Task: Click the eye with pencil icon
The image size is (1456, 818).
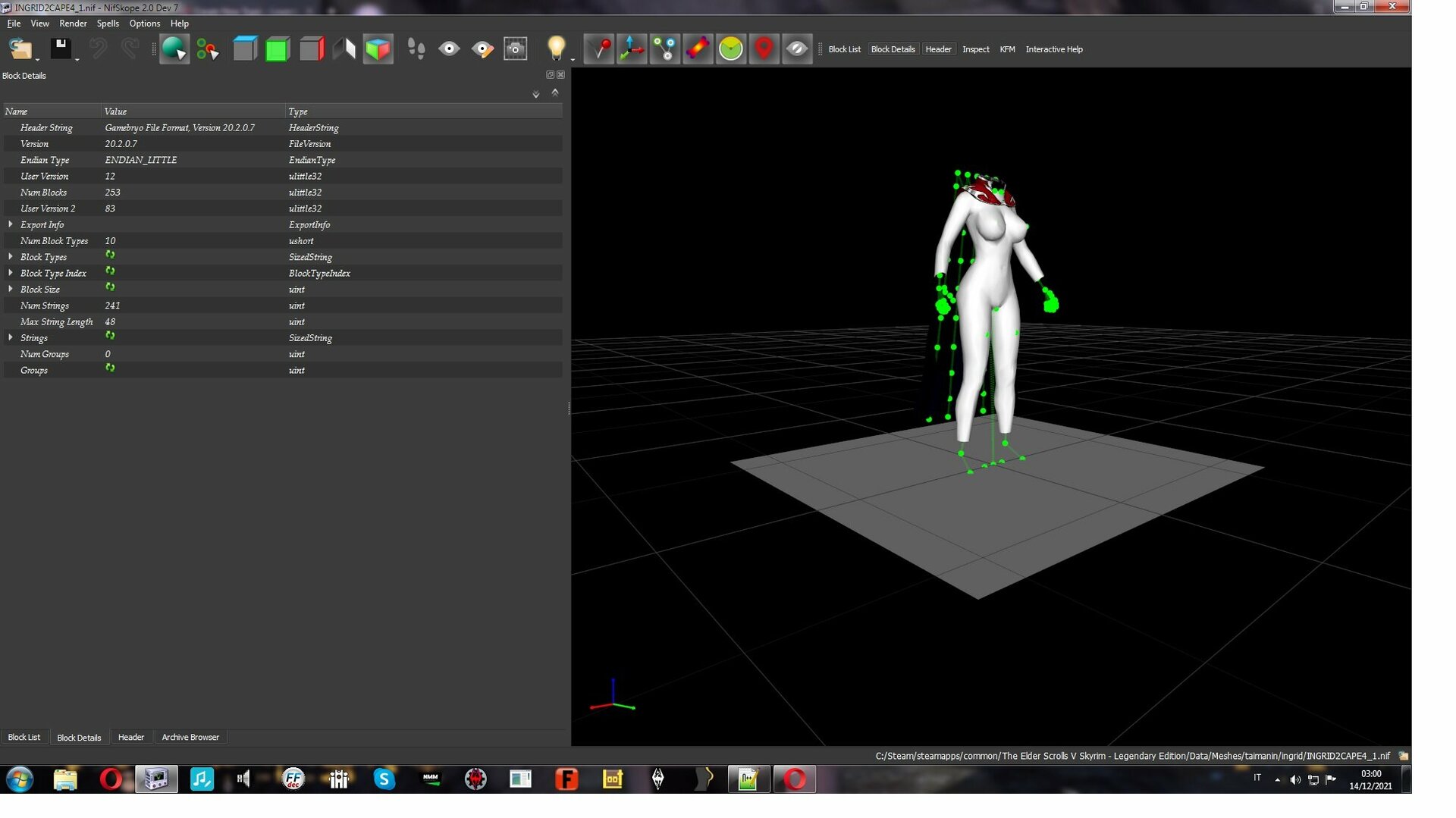Action: (482, 49)
